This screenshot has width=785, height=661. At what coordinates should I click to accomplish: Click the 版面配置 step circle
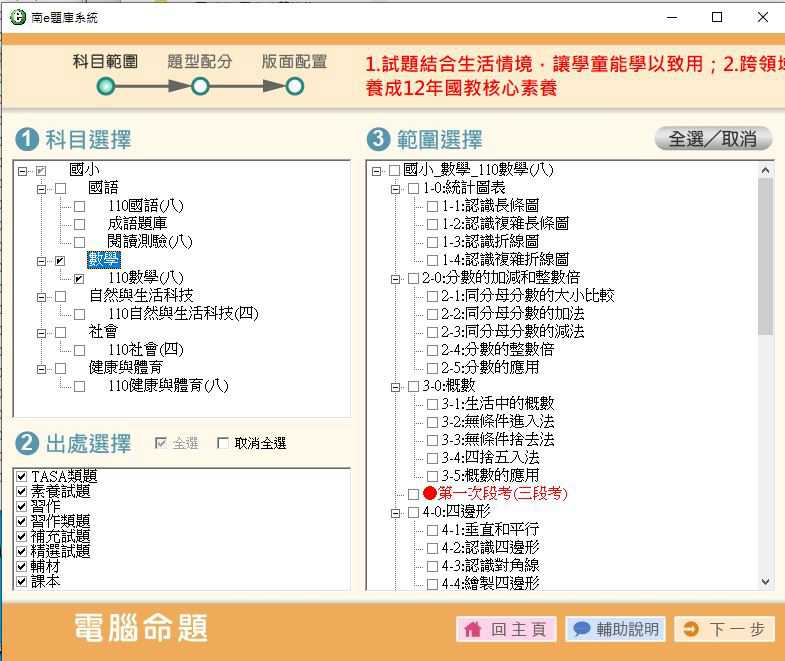point(295,87)
